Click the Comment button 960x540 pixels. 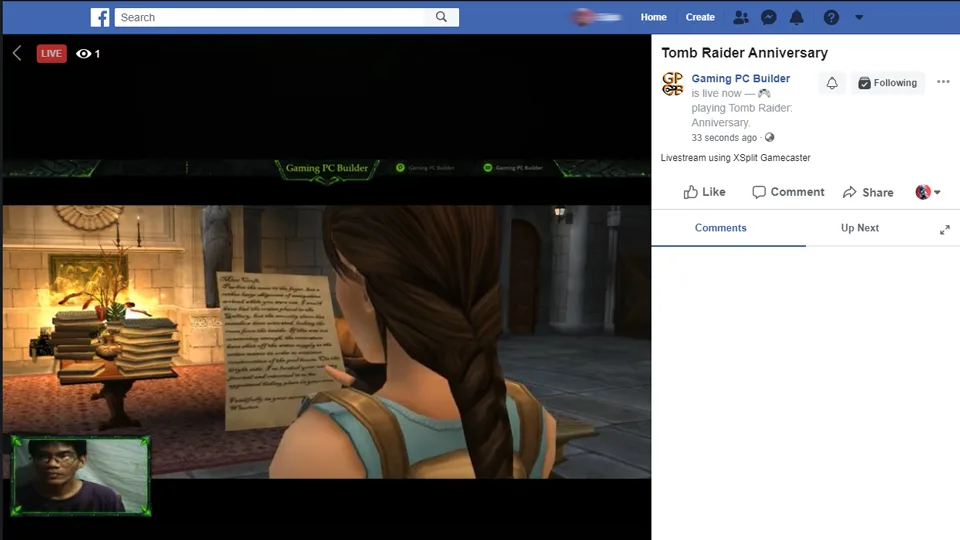788,192
